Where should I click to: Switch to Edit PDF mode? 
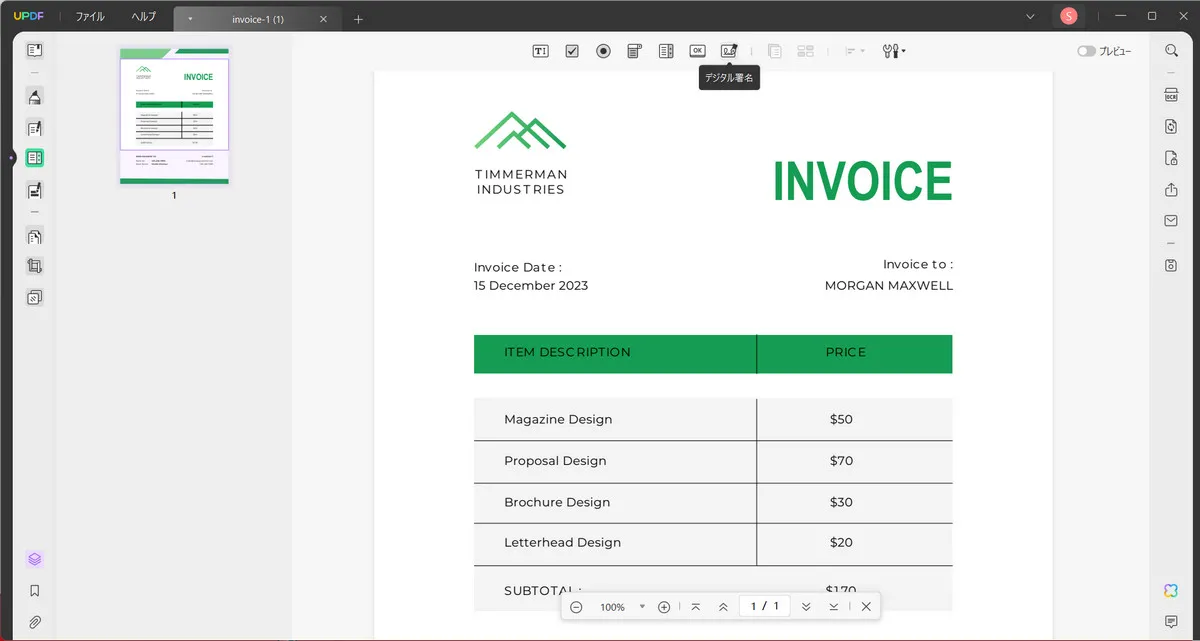click(x=35, y=128)
